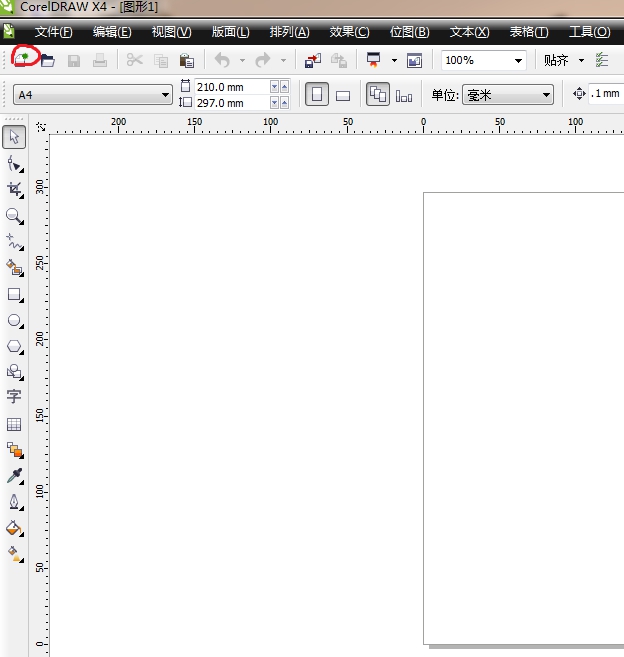Click the Import icon in the toolbar
Image resolution: width=624 pixels, height=657 pixels.
pos(313,61)
